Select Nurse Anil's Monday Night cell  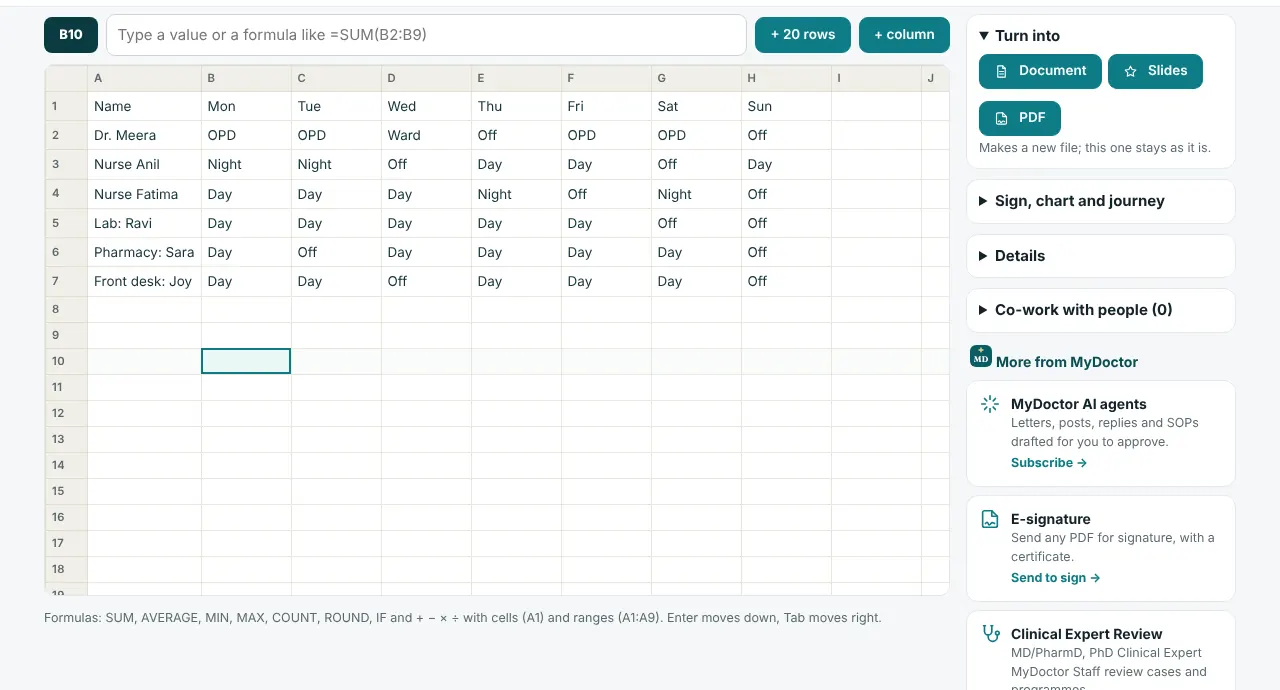click(246, 164)
